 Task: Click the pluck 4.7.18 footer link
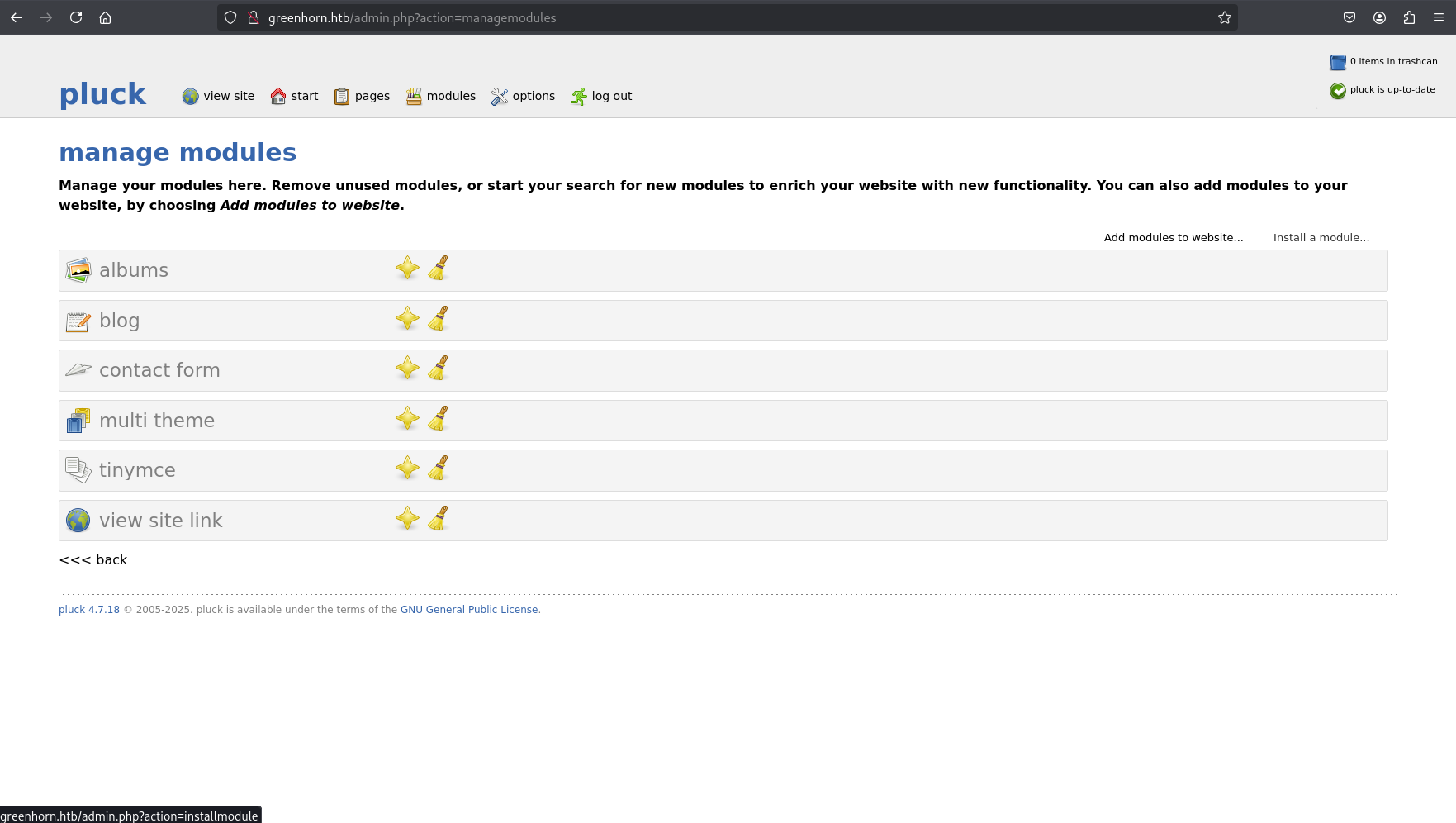click(89, 610)
